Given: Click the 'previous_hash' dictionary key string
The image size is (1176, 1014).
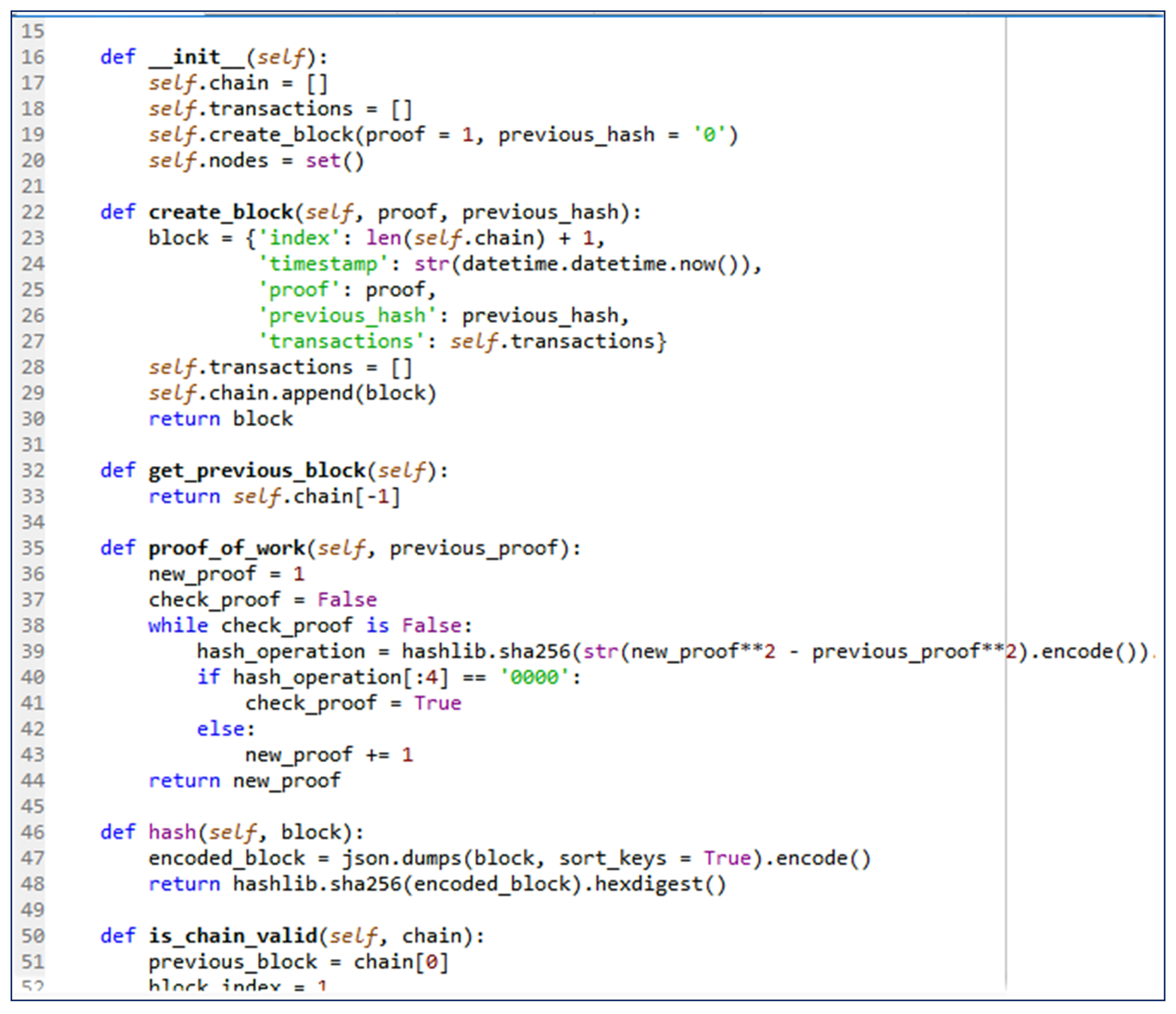Looking at the screenshot, I should pos(347,315).
